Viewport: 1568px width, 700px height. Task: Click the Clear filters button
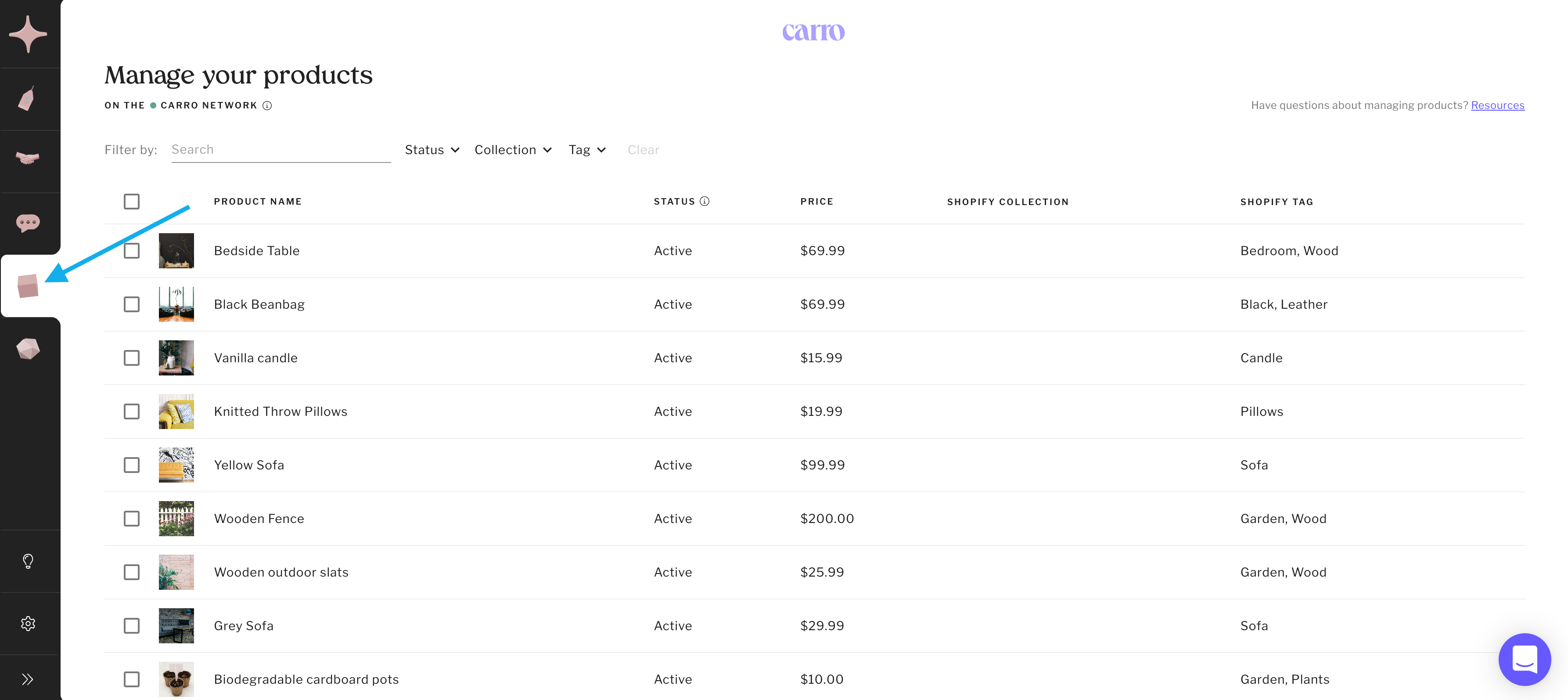pyautogui.click(x=643, y=150)
